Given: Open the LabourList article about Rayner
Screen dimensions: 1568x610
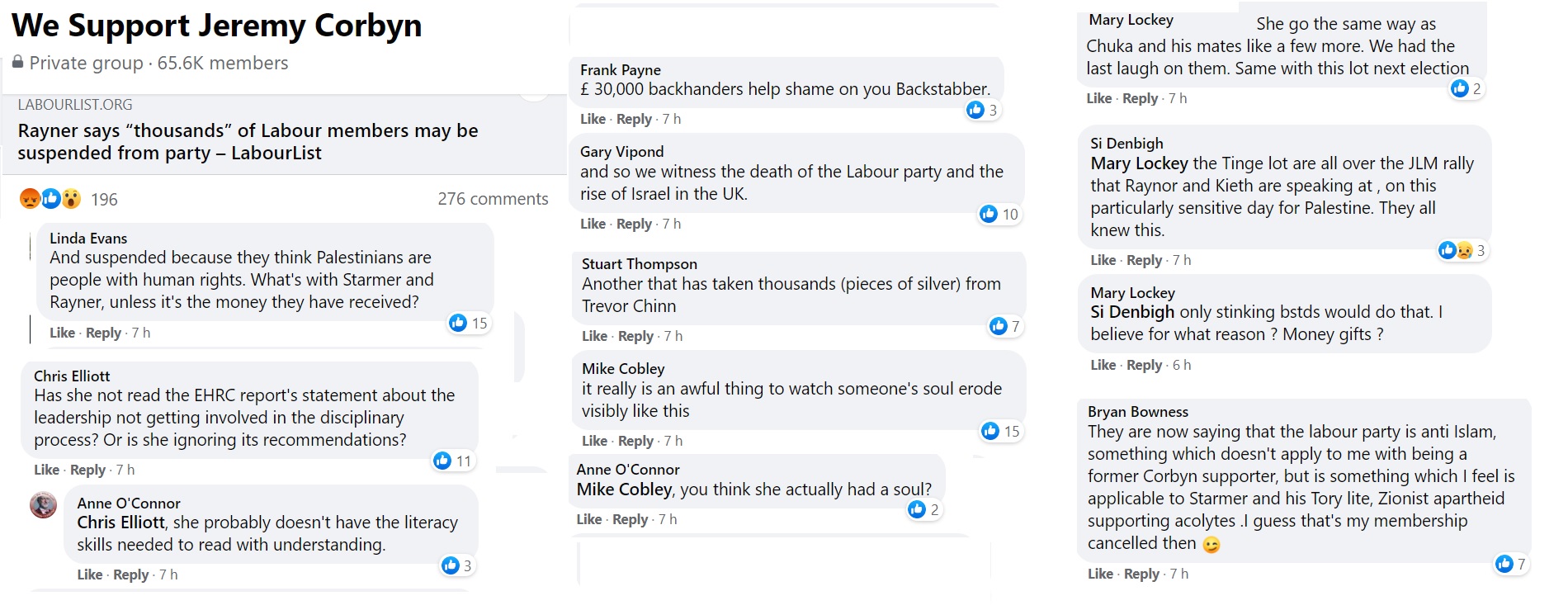Looking at the screenshot, I should click(248, 141).
